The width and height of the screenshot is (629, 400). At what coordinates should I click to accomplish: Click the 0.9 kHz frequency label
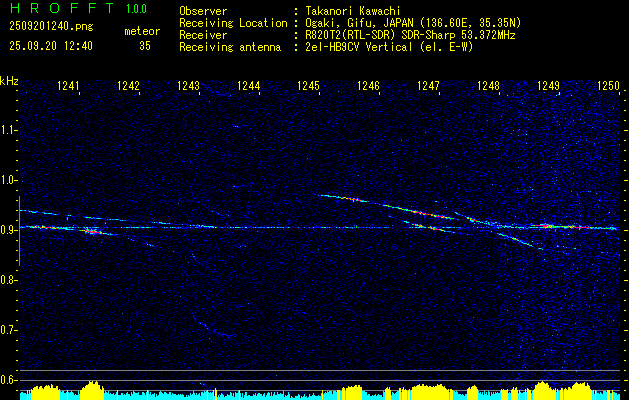(x=9, y=230)
